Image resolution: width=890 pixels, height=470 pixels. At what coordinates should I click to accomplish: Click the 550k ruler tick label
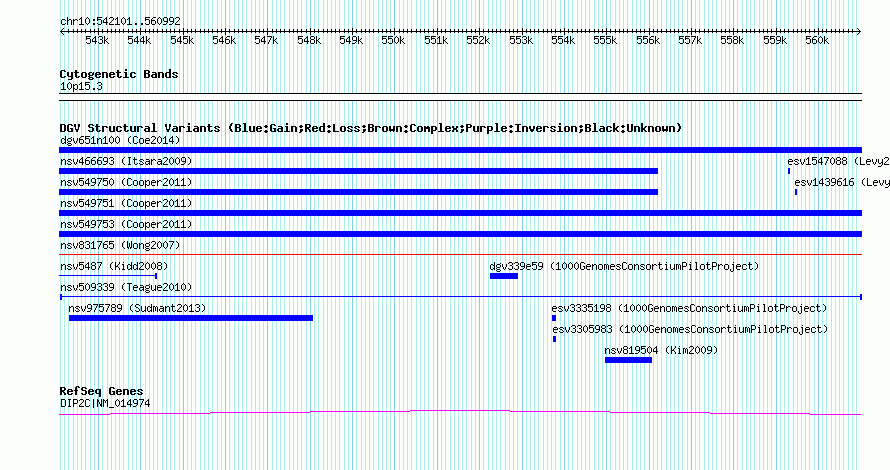(393, 40)
